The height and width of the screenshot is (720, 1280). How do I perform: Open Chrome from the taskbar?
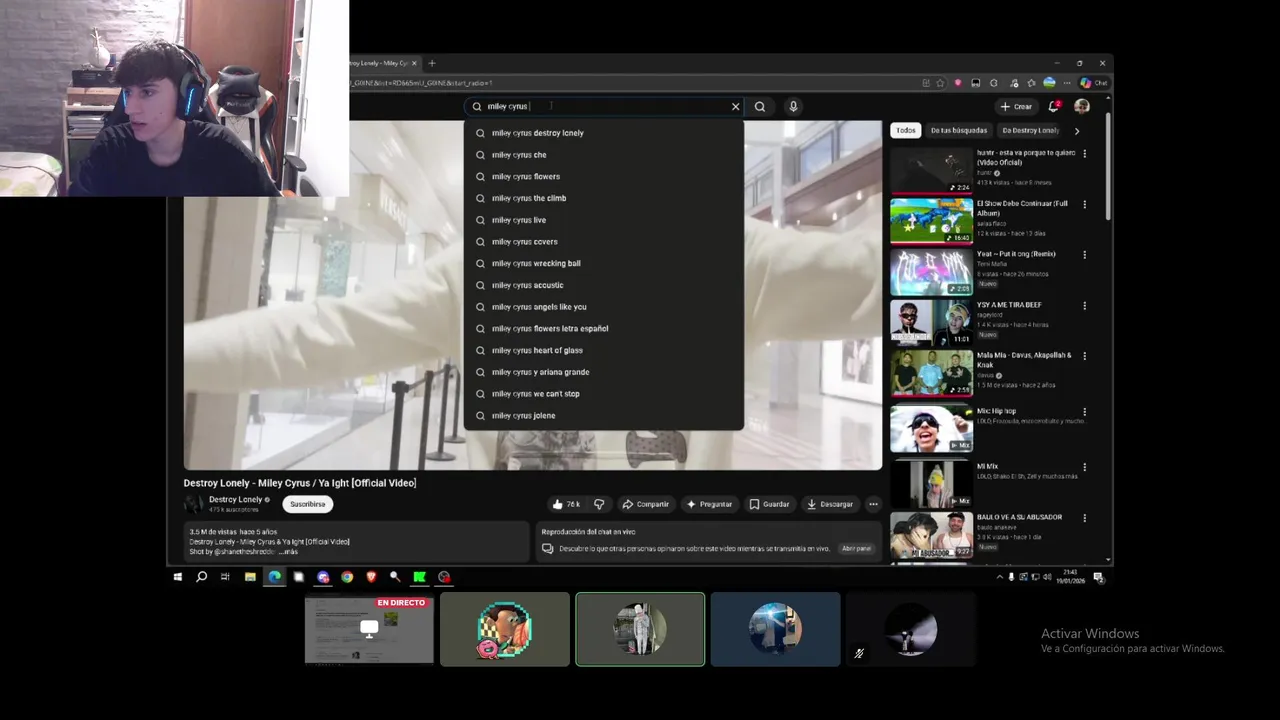(347, 577)
